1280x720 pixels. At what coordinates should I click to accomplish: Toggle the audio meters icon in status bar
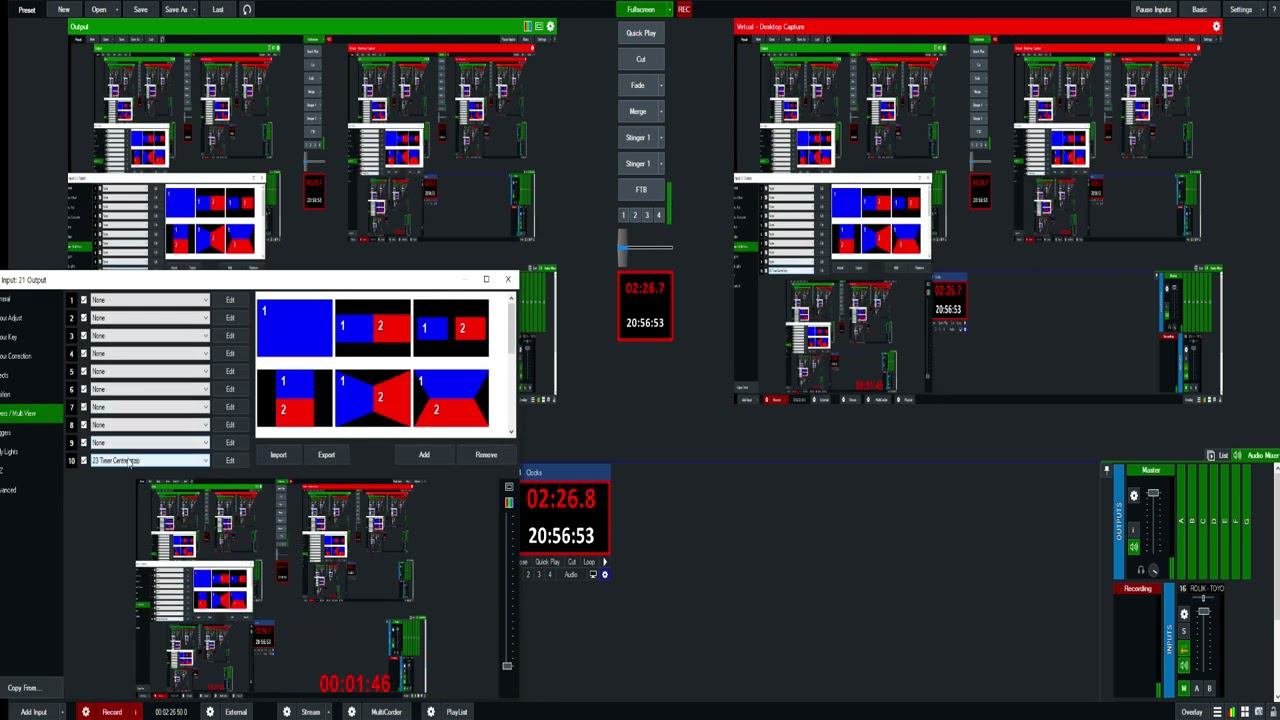point(1230,712)
